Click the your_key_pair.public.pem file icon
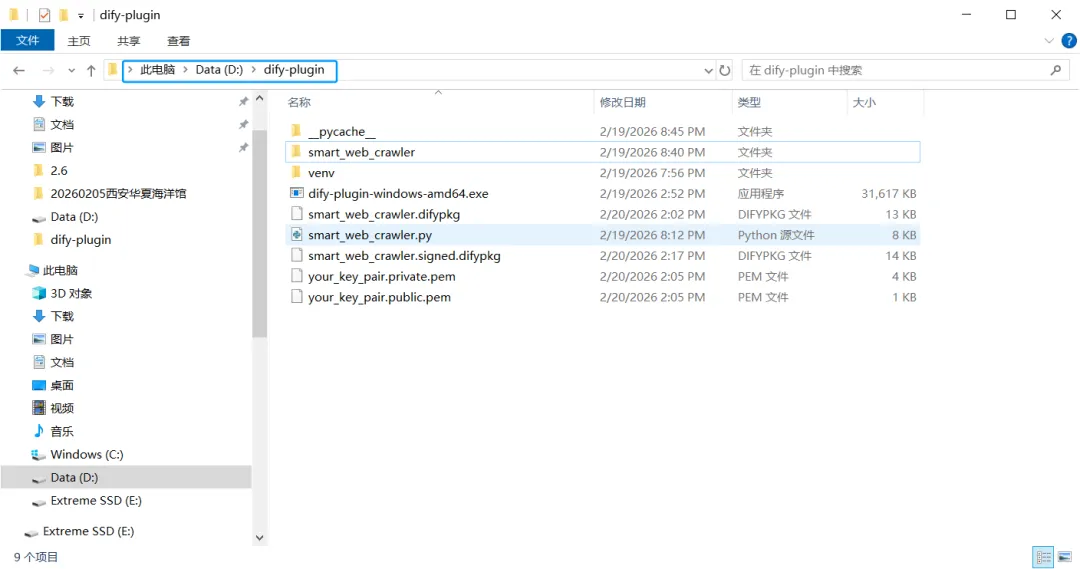Screen dimensions: 1080x569 296,296
